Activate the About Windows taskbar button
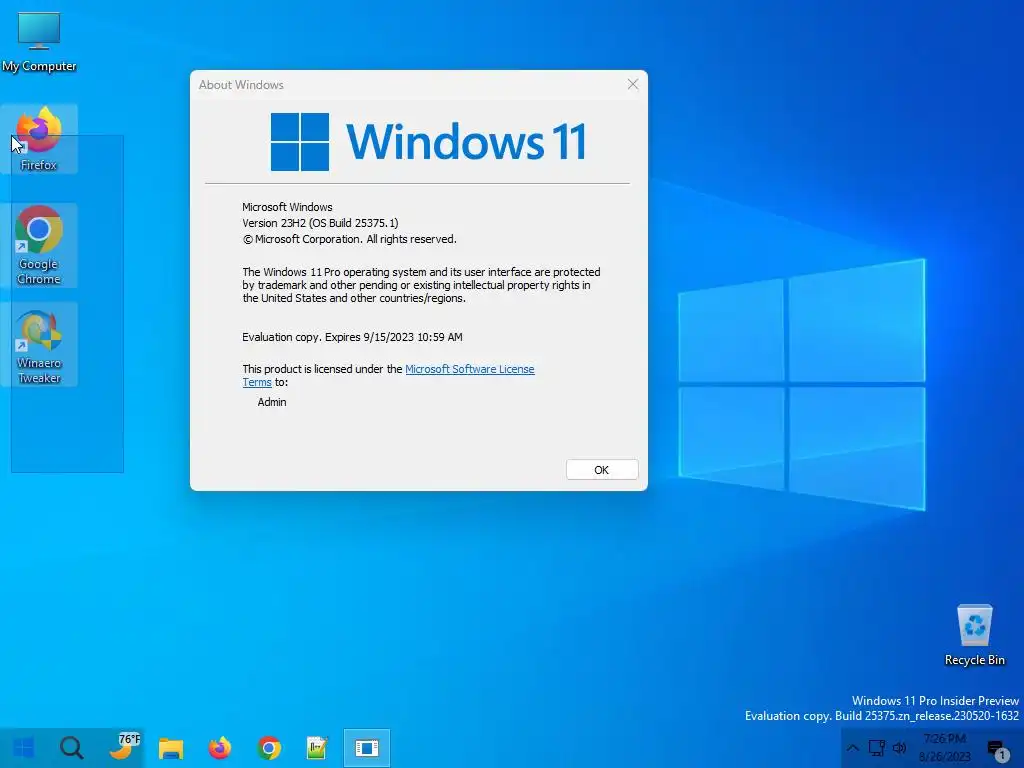This screenshot has width=1024, height=768. click(367, 748)
